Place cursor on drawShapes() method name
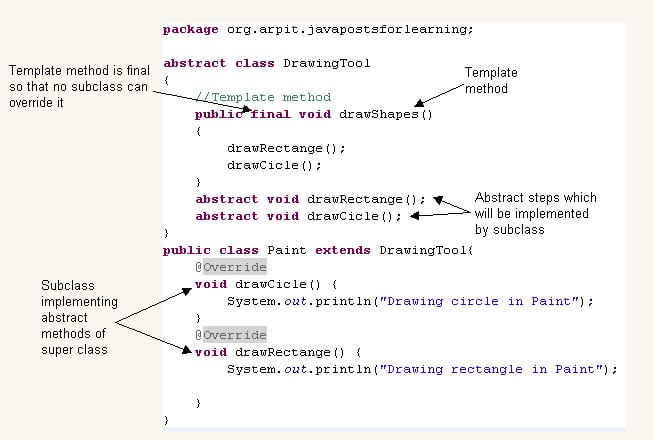Viewport: 654px width, 440px height. (386, 114)
